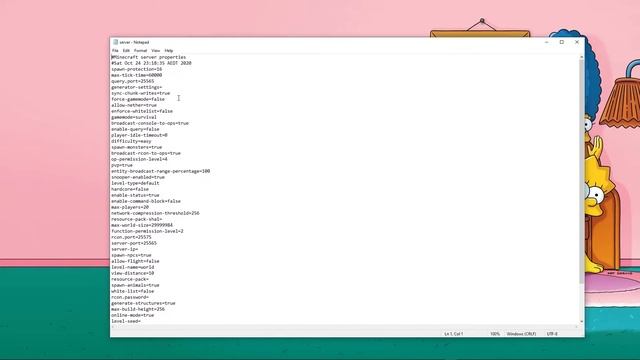Image resolution: width=640 pixels, height=360 pixels.
Task: Click the 'level-type=default' line
Action: (x=135, y=183)
